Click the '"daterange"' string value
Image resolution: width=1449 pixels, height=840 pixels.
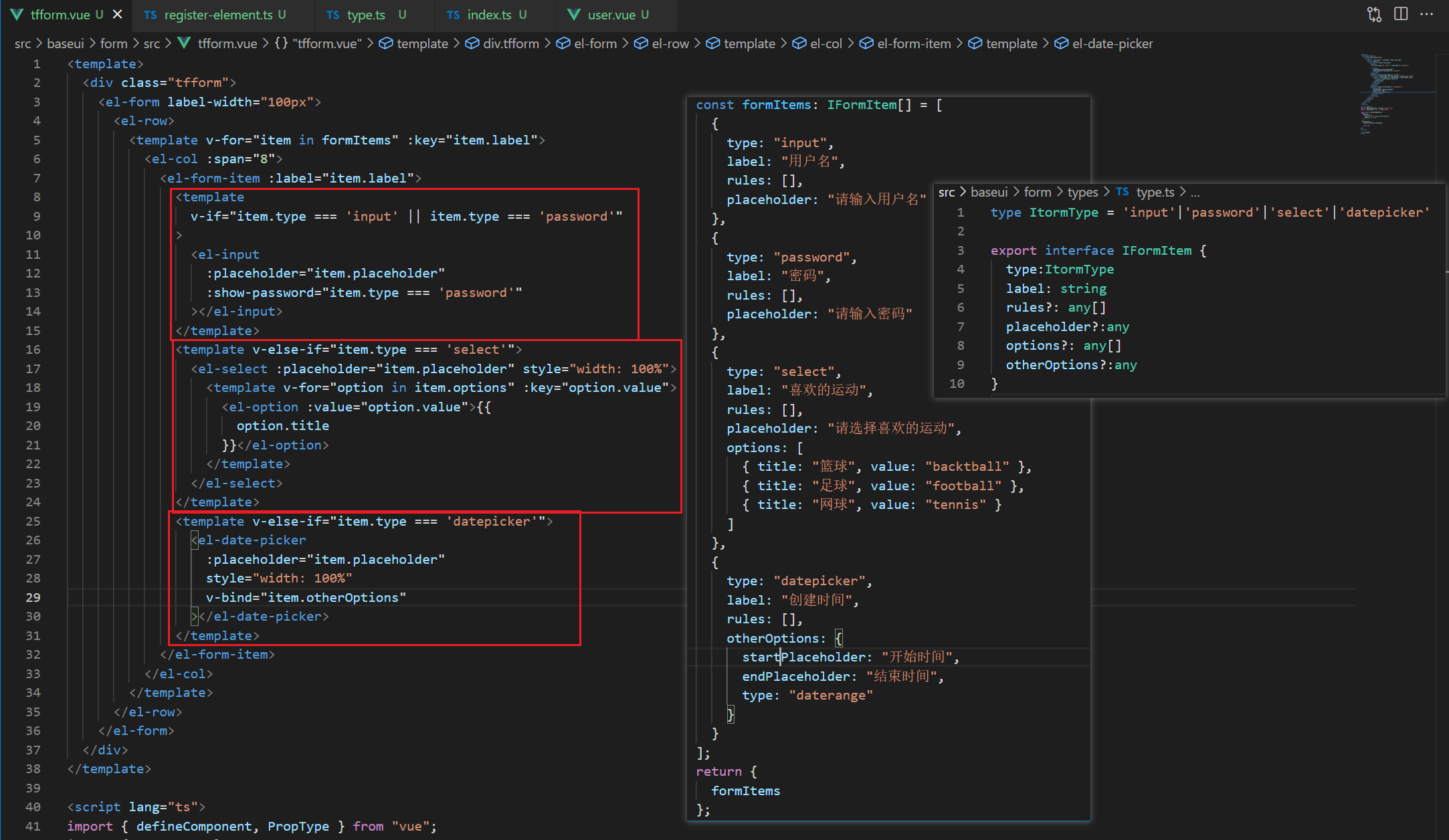point(831,695)
